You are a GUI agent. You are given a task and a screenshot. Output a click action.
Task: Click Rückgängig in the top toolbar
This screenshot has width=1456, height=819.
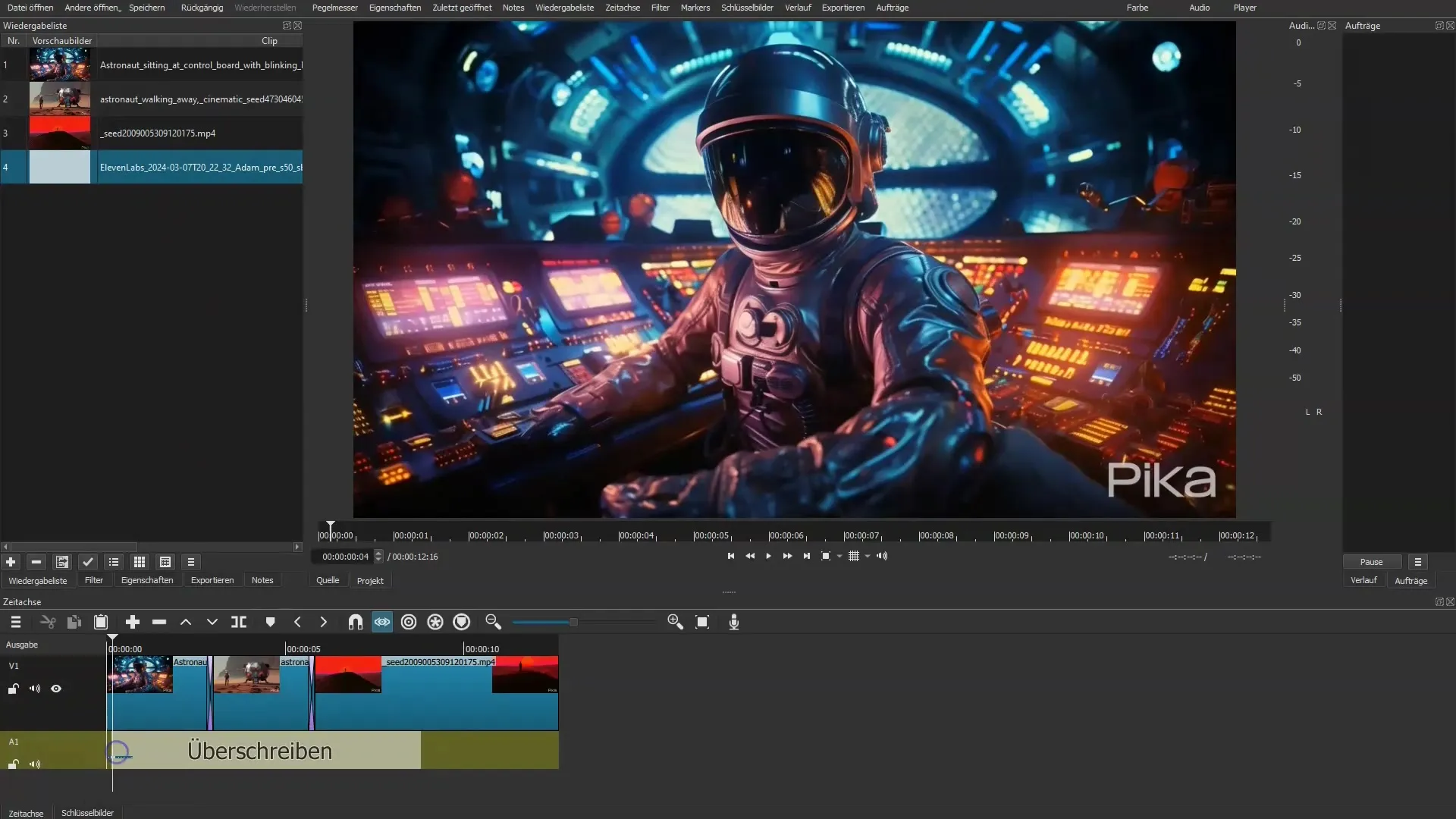tap(202, 8)
